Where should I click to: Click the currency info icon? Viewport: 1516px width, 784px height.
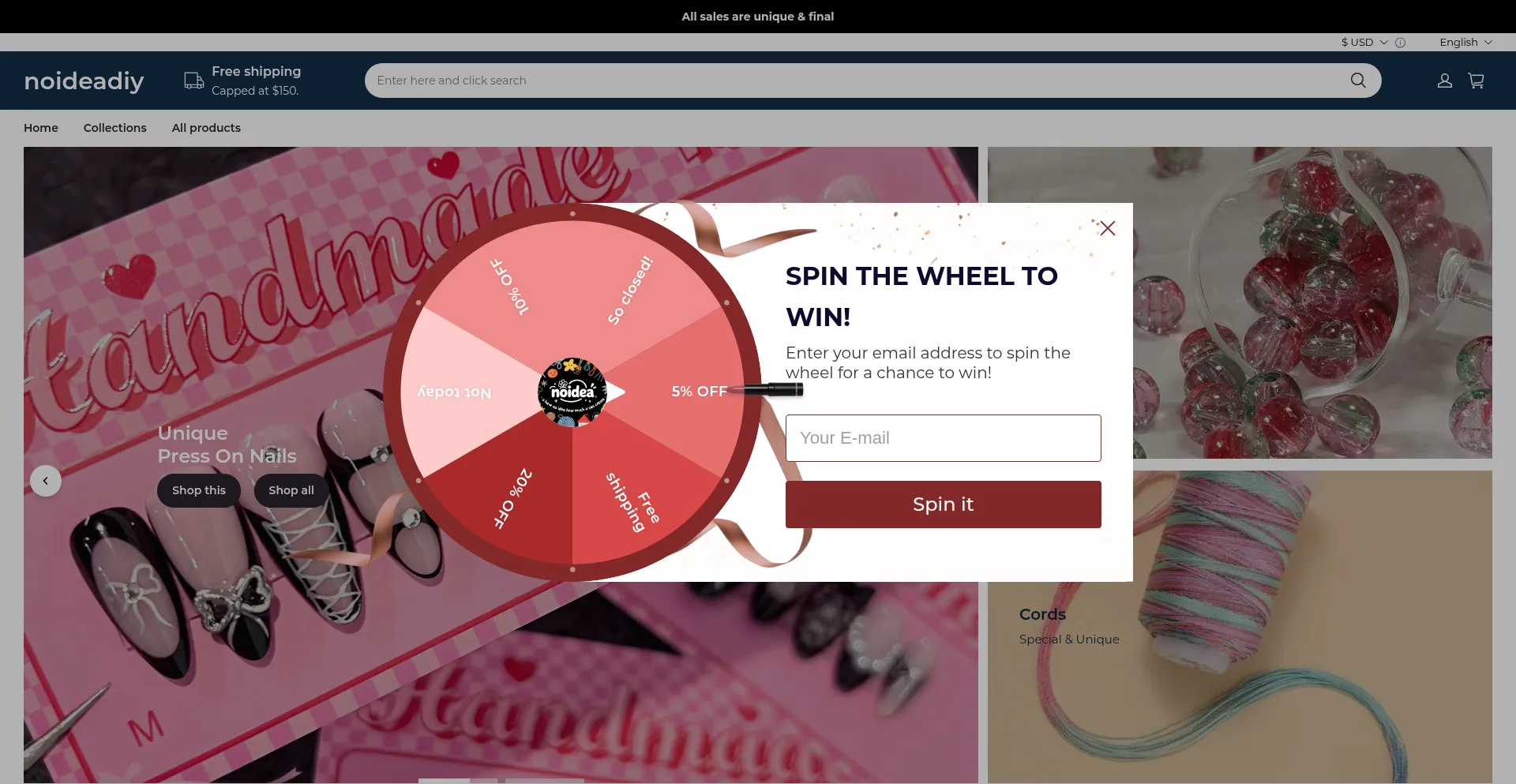(x=1401, y=43)
